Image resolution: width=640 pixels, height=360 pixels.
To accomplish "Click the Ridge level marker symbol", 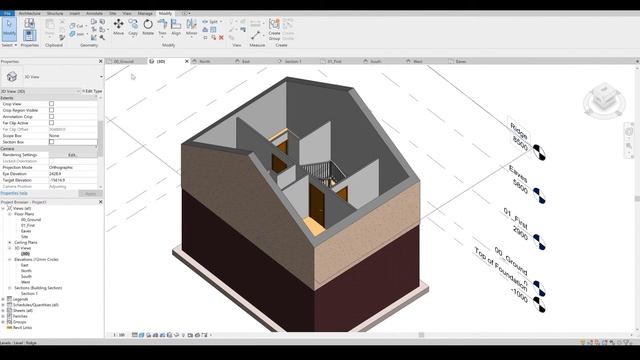I will tap(539, 153).
